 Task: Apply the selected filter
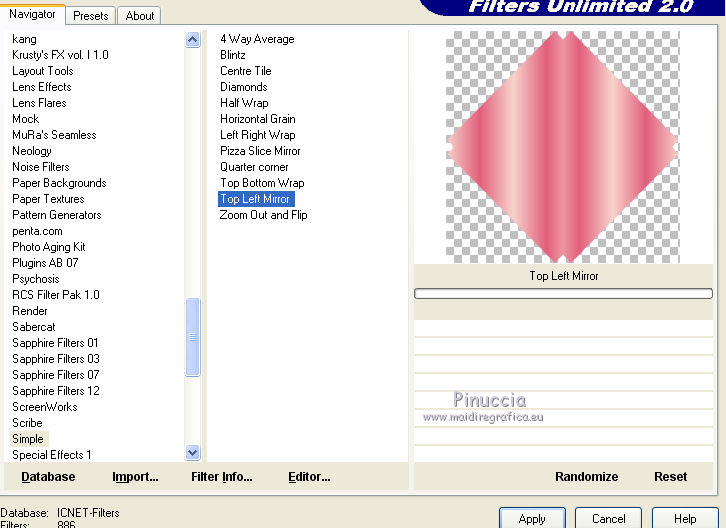click(x=532, y=518)
